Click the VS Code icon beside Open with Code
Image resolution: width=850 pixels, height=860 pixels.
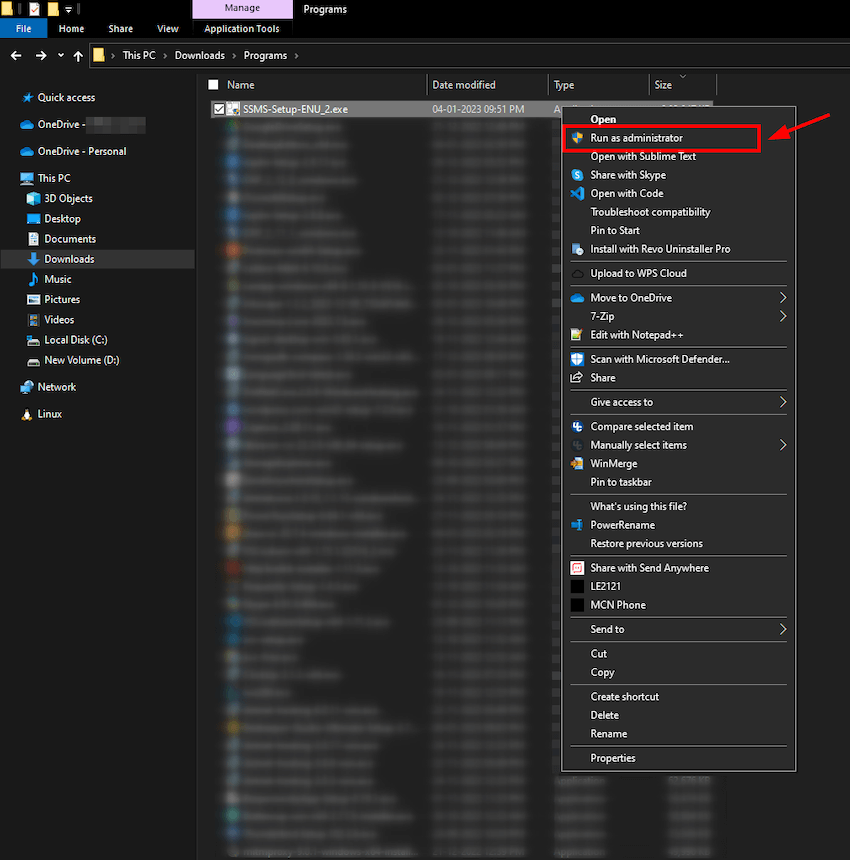[x=577, y=194]
